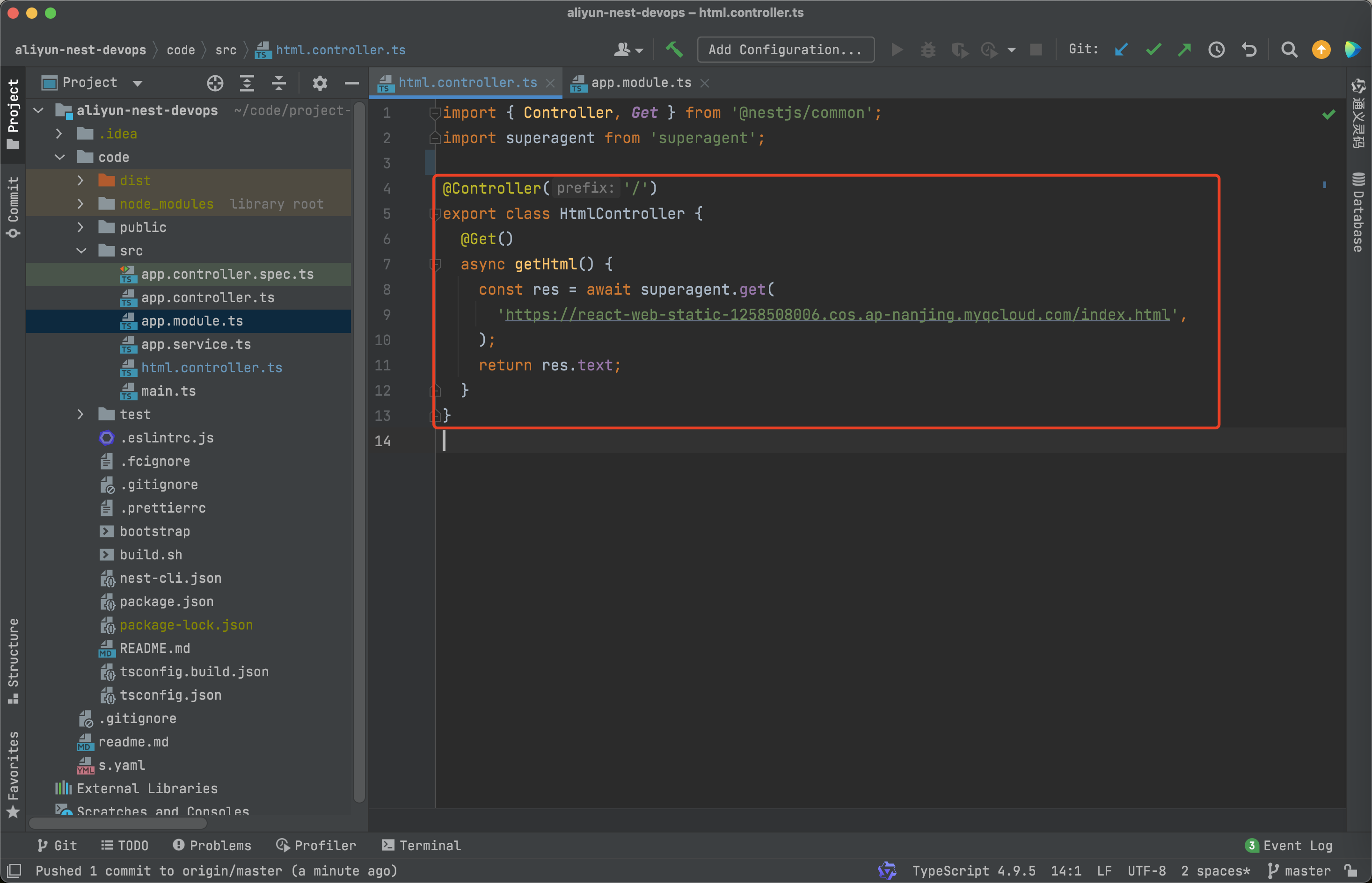Click Add Configuration button
The width and height of the screenshot is (1372, 883).
click(785, 50)
